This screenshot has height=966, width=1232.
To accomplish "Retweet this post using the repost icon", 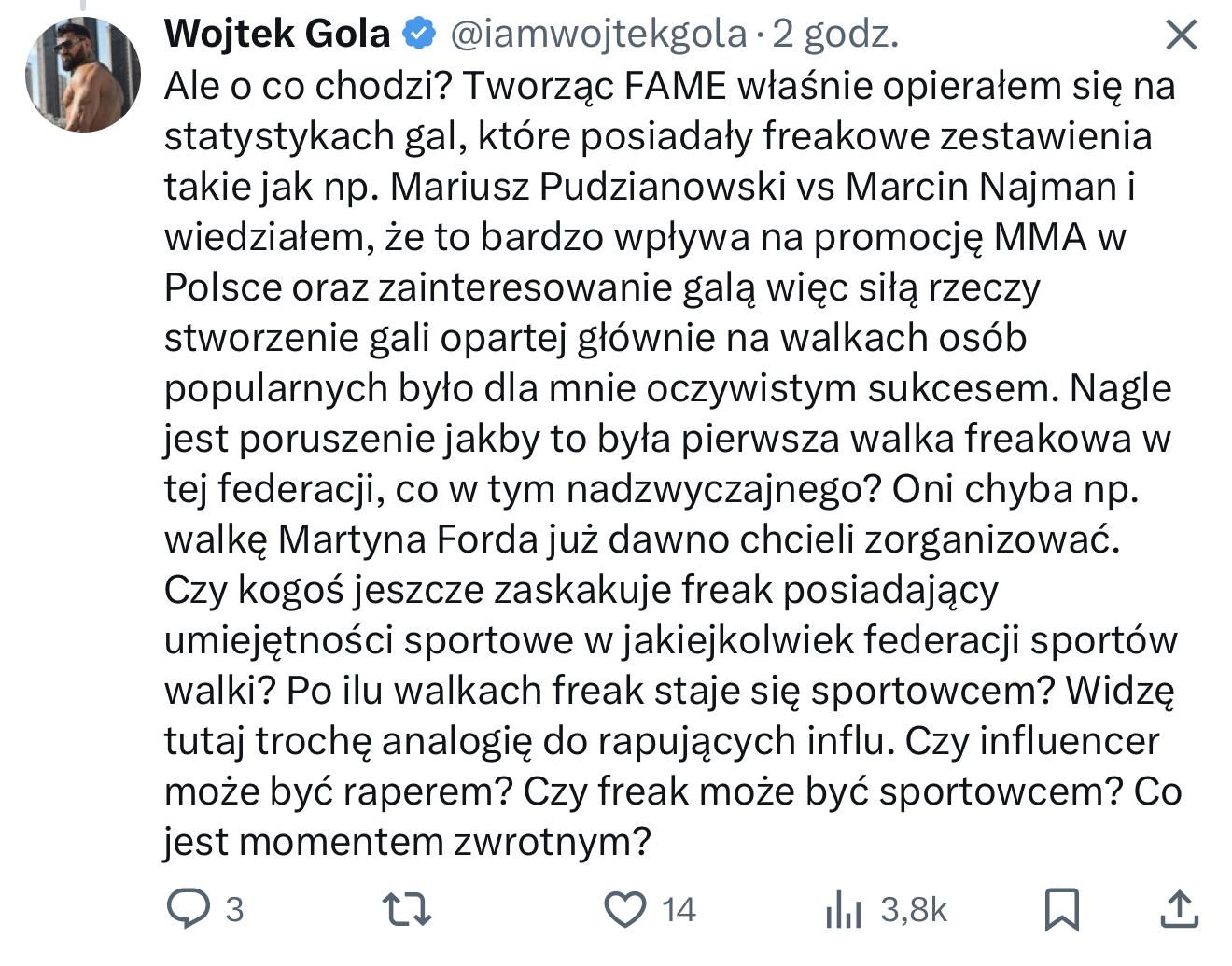I will click(x=407, y=908).
